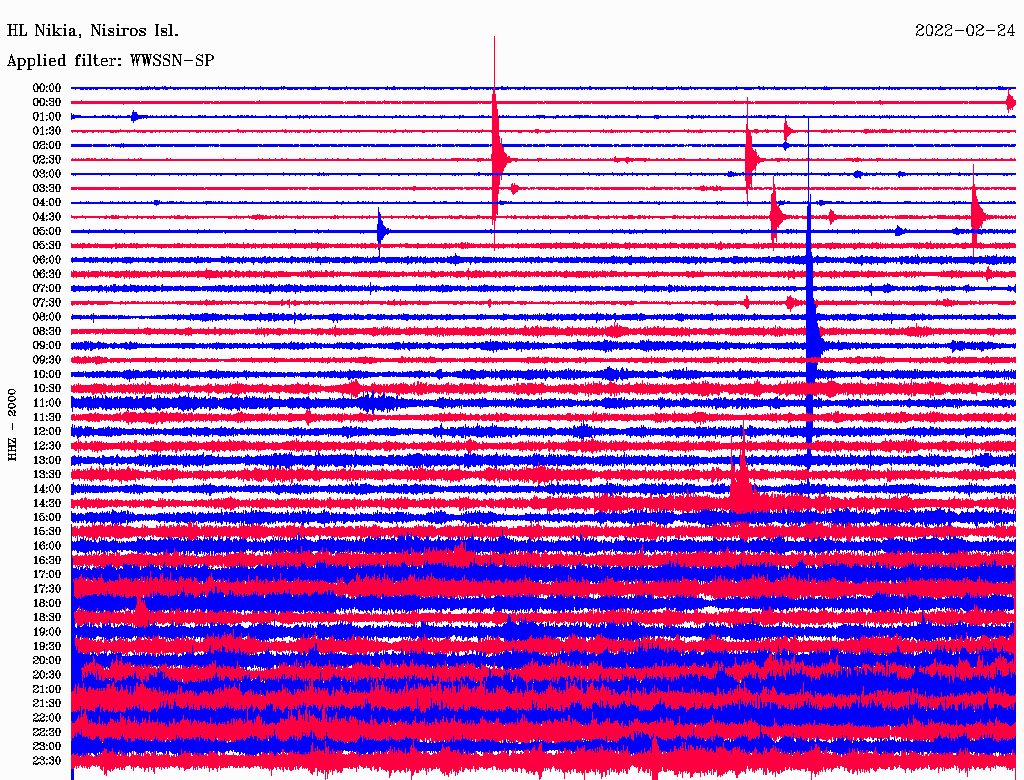Click the 00:00 time label

click(47, 88)
